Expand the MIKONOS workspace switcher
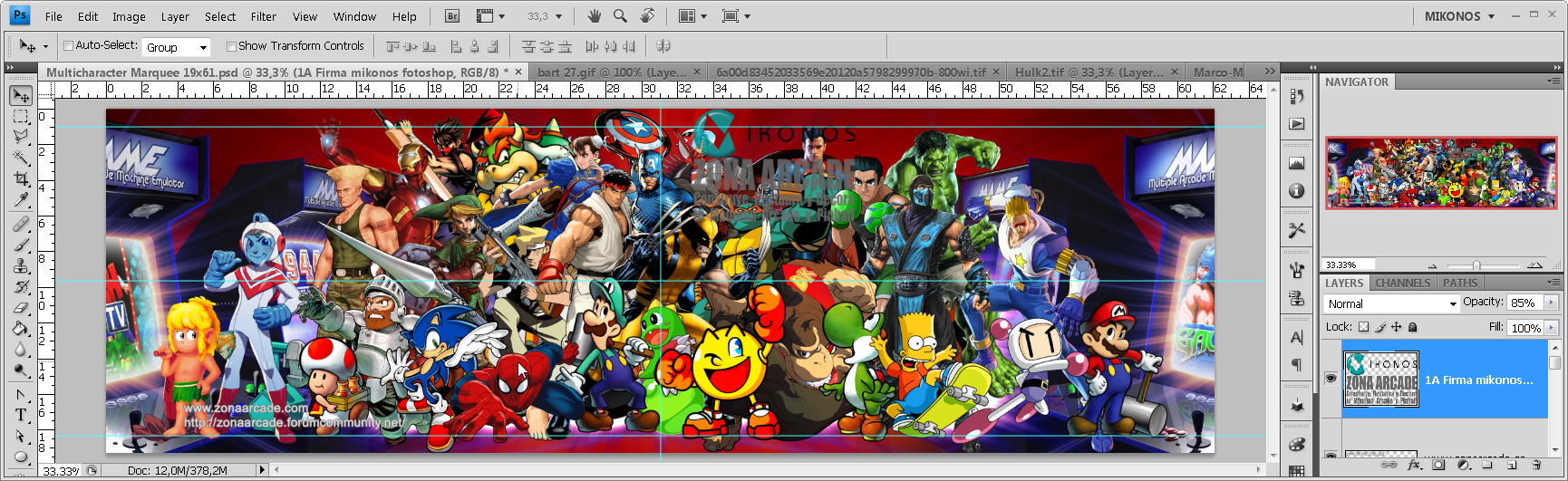The width and height of the screenshot is (1568, 481). pyautogui.click(x=1459, y=16)
